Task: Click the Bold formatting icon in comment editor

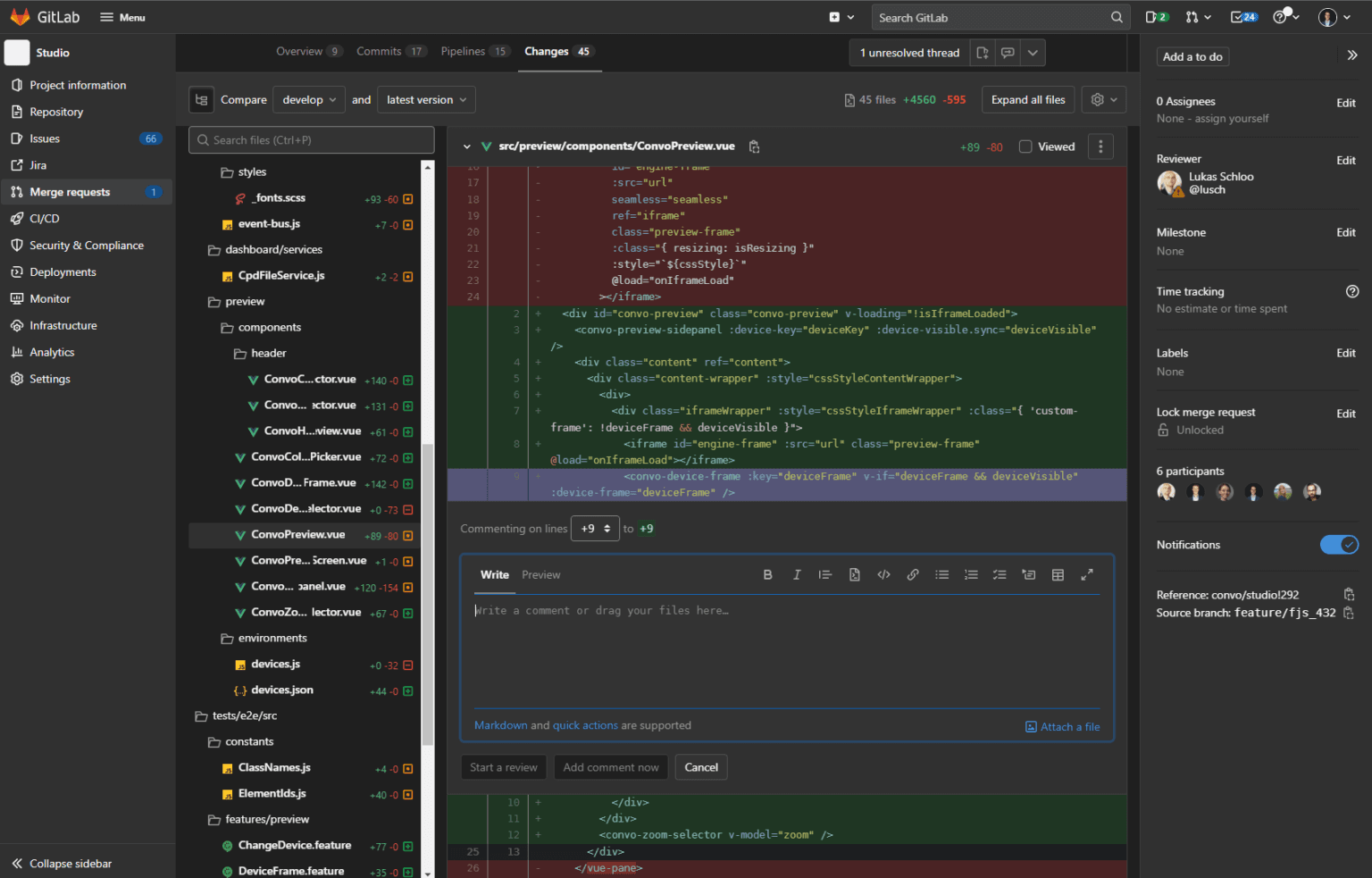Action: coord(767,575)
